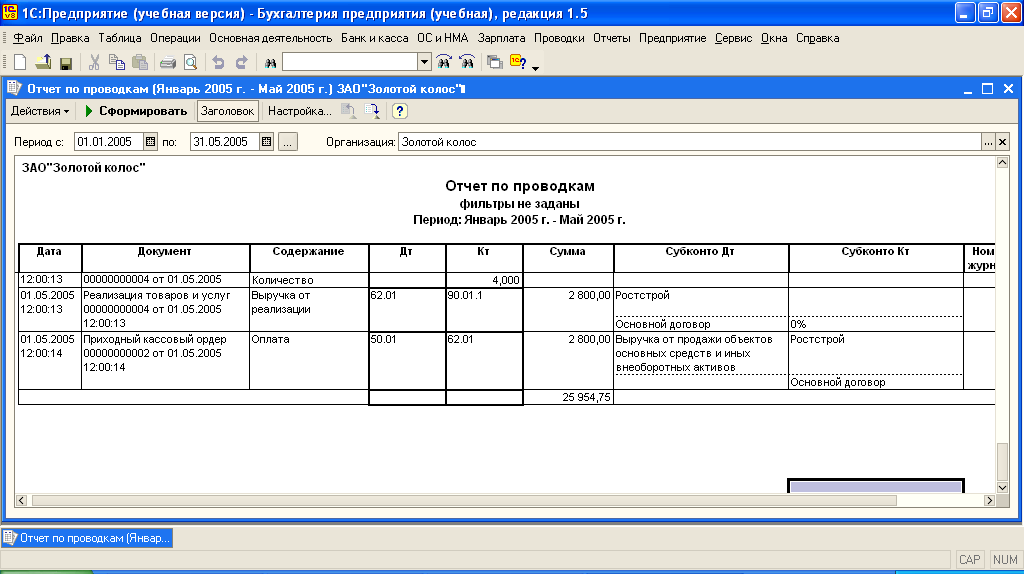The height and width of the screenshot is (574, 1024).
Task: Click the Undo arrow icon
Action: (218, 62)
